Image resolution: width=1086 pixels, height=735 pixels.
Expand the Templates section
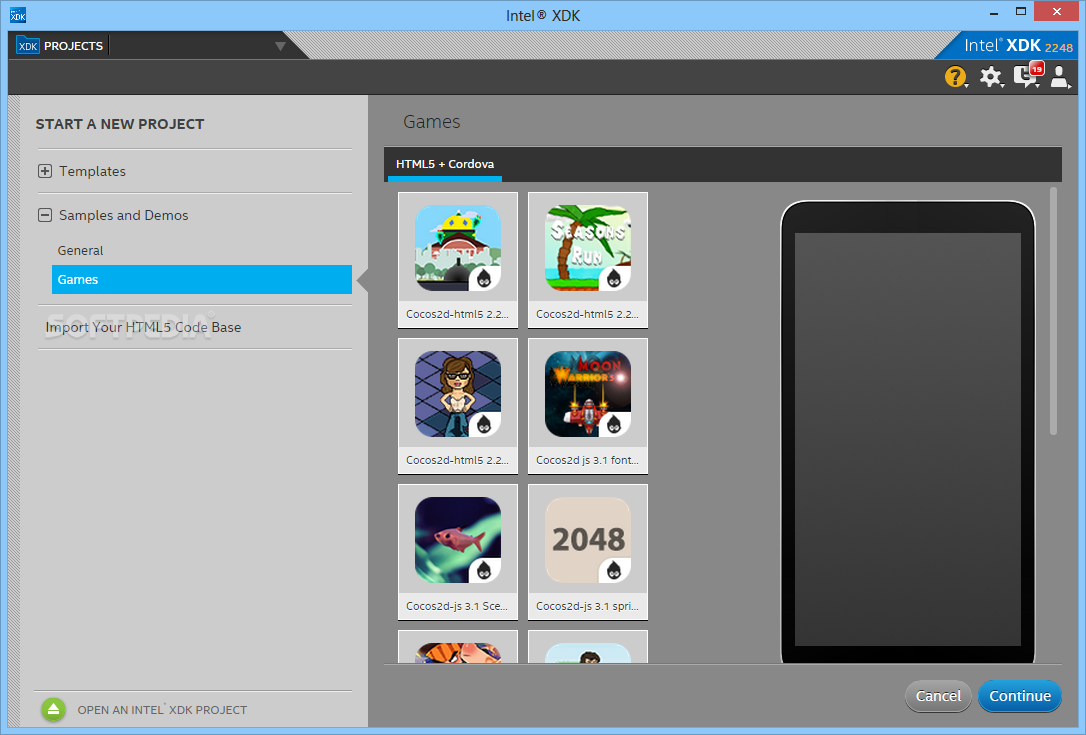click(x=44, y=171)
